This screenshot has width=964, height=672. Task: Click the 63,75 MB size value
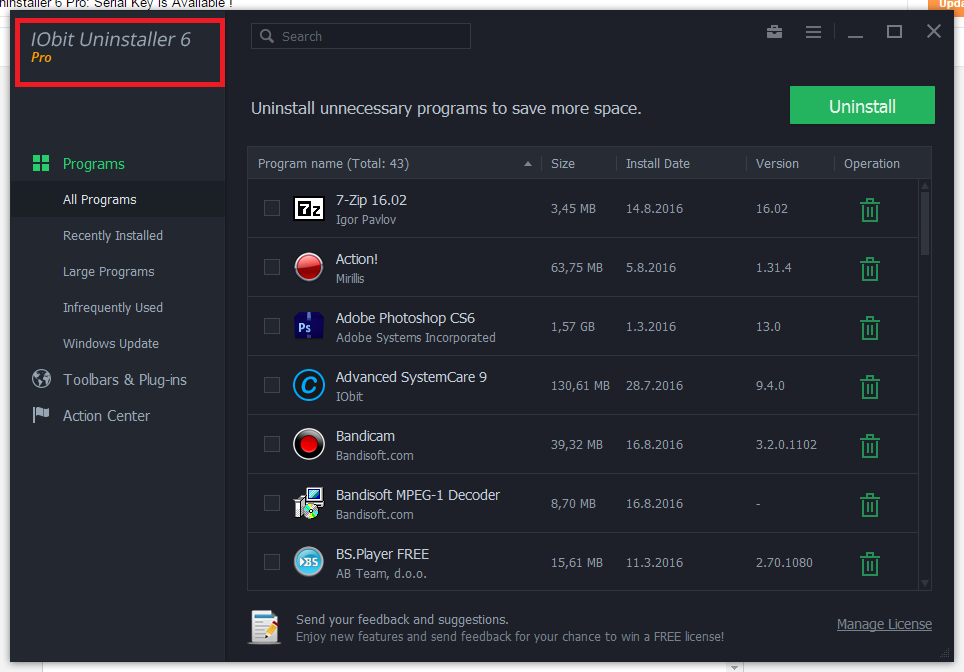(x=577, y=267)
